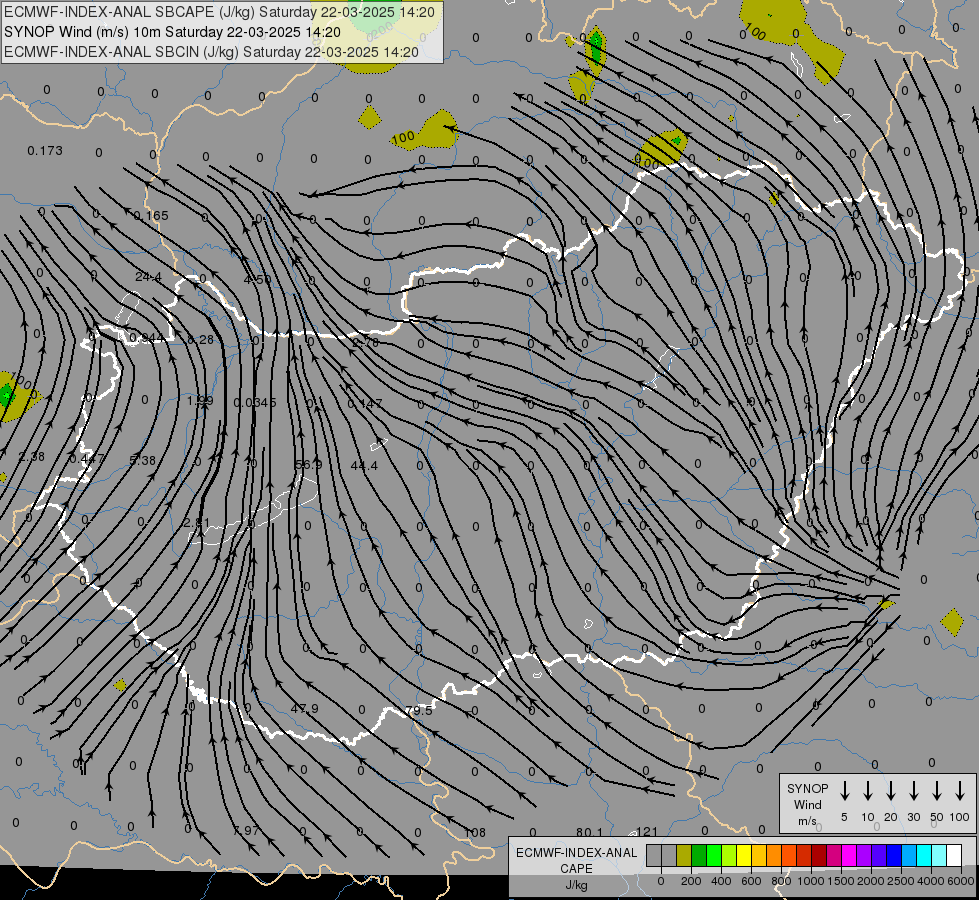Click the value 4.50 on the map

pyautogui.click(x=257, y=279)
